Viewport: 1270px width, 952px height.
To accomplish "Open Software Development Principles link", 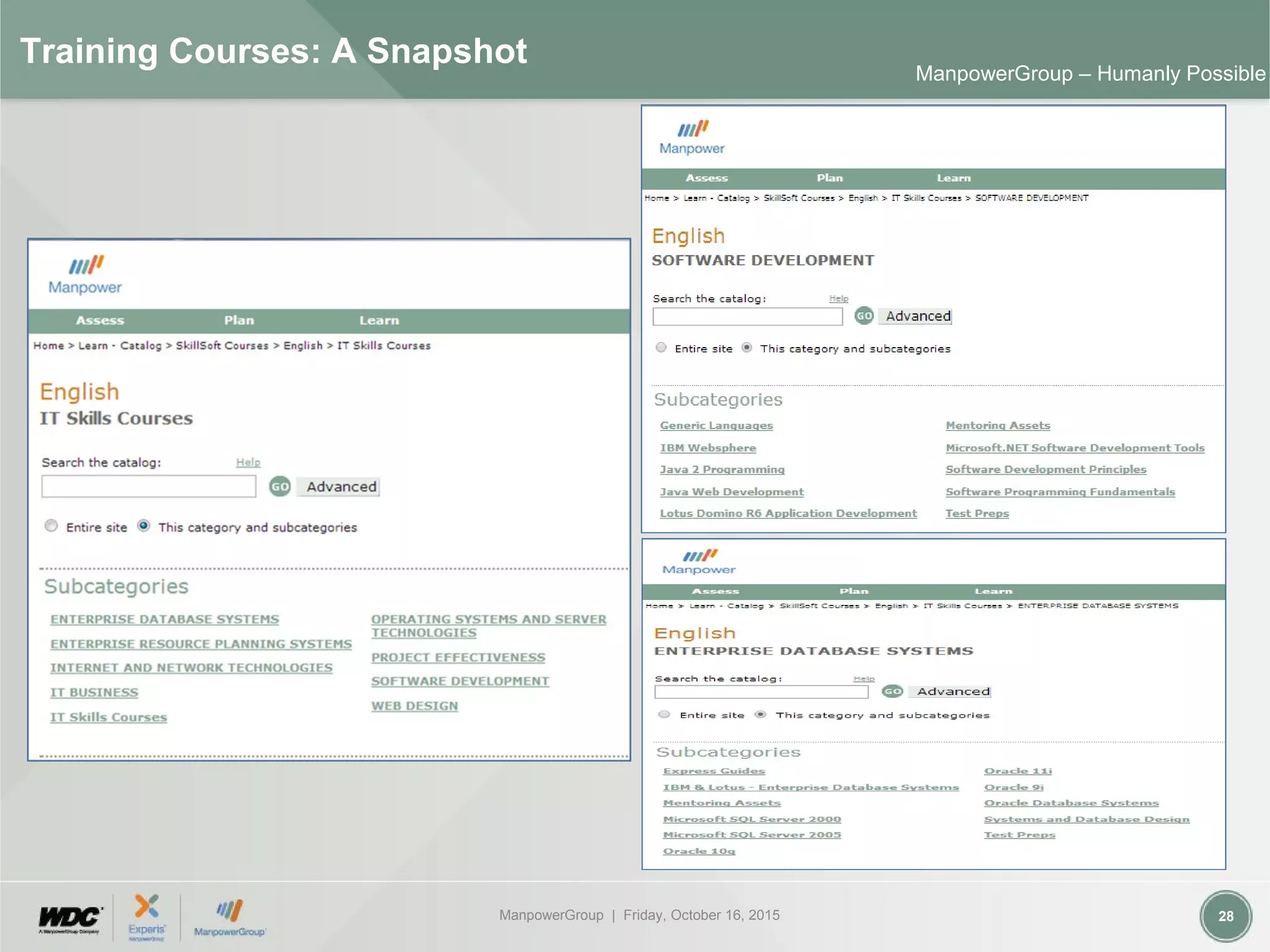I will click(x=1046, y=469).
